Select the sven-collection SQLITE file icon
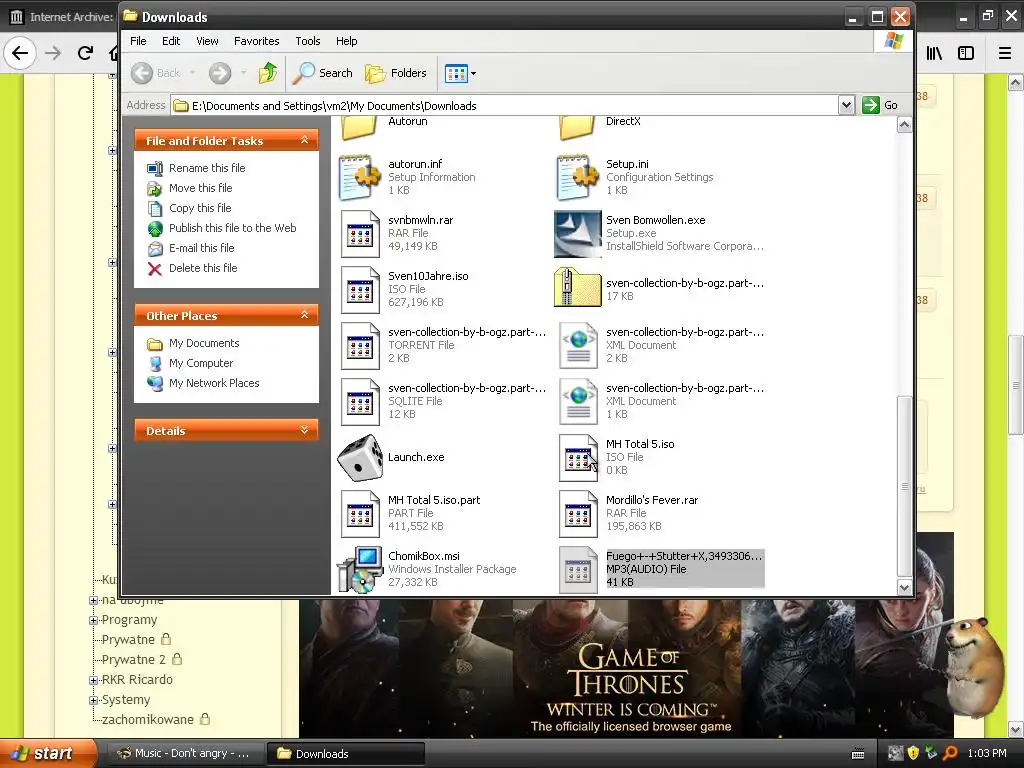Screen dimensions: 1024x768 360,402
